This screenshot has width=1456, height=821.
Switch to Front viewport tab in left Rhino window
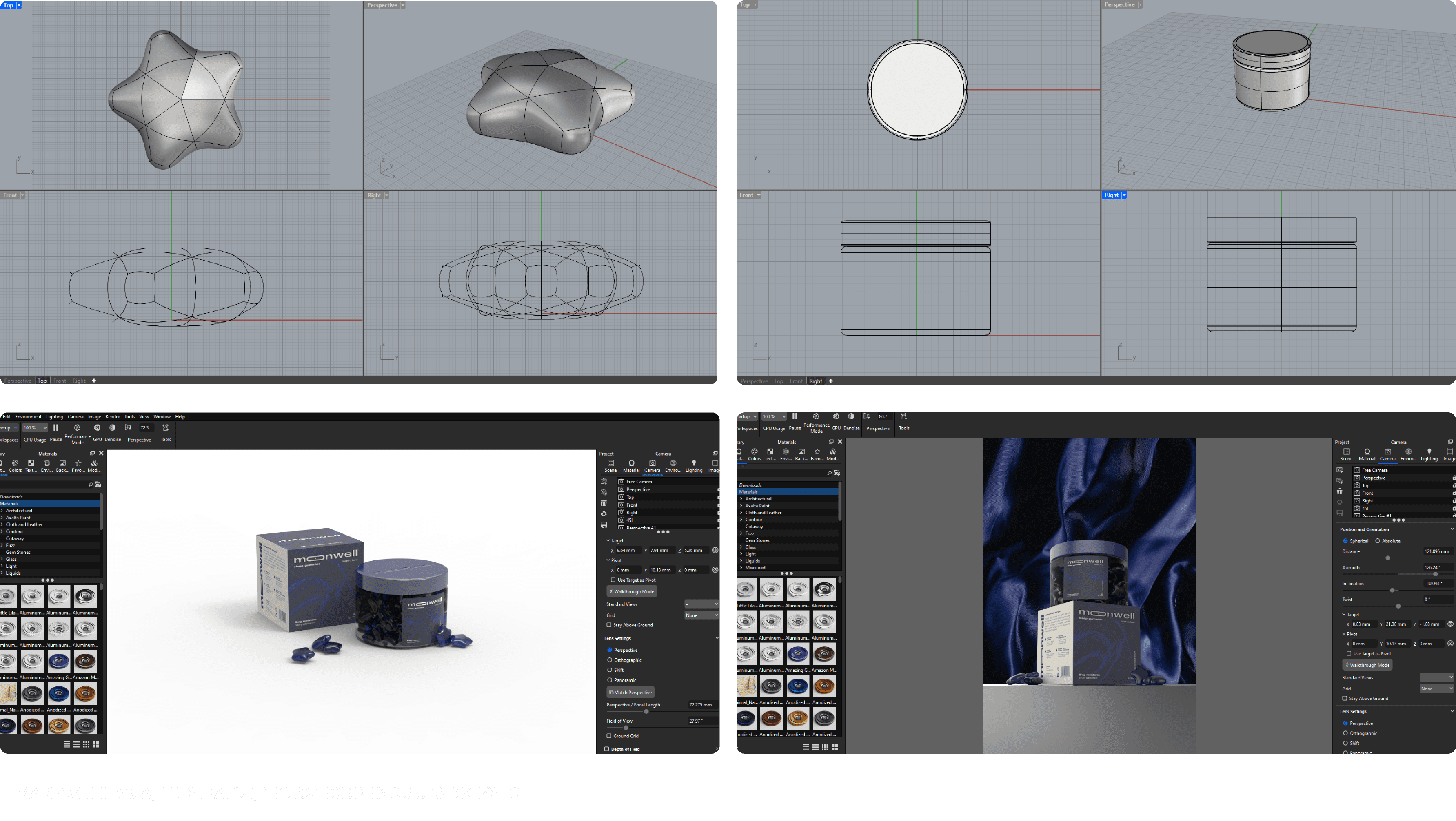click(x=59, y=381)
